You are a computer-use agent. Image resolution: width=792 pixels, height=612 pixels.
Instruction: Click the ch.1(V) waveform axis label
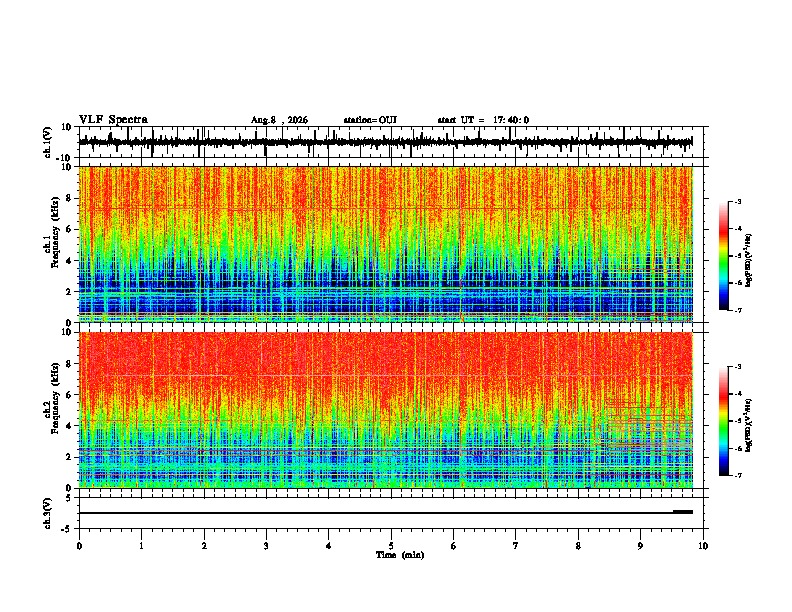pos(48,142)
